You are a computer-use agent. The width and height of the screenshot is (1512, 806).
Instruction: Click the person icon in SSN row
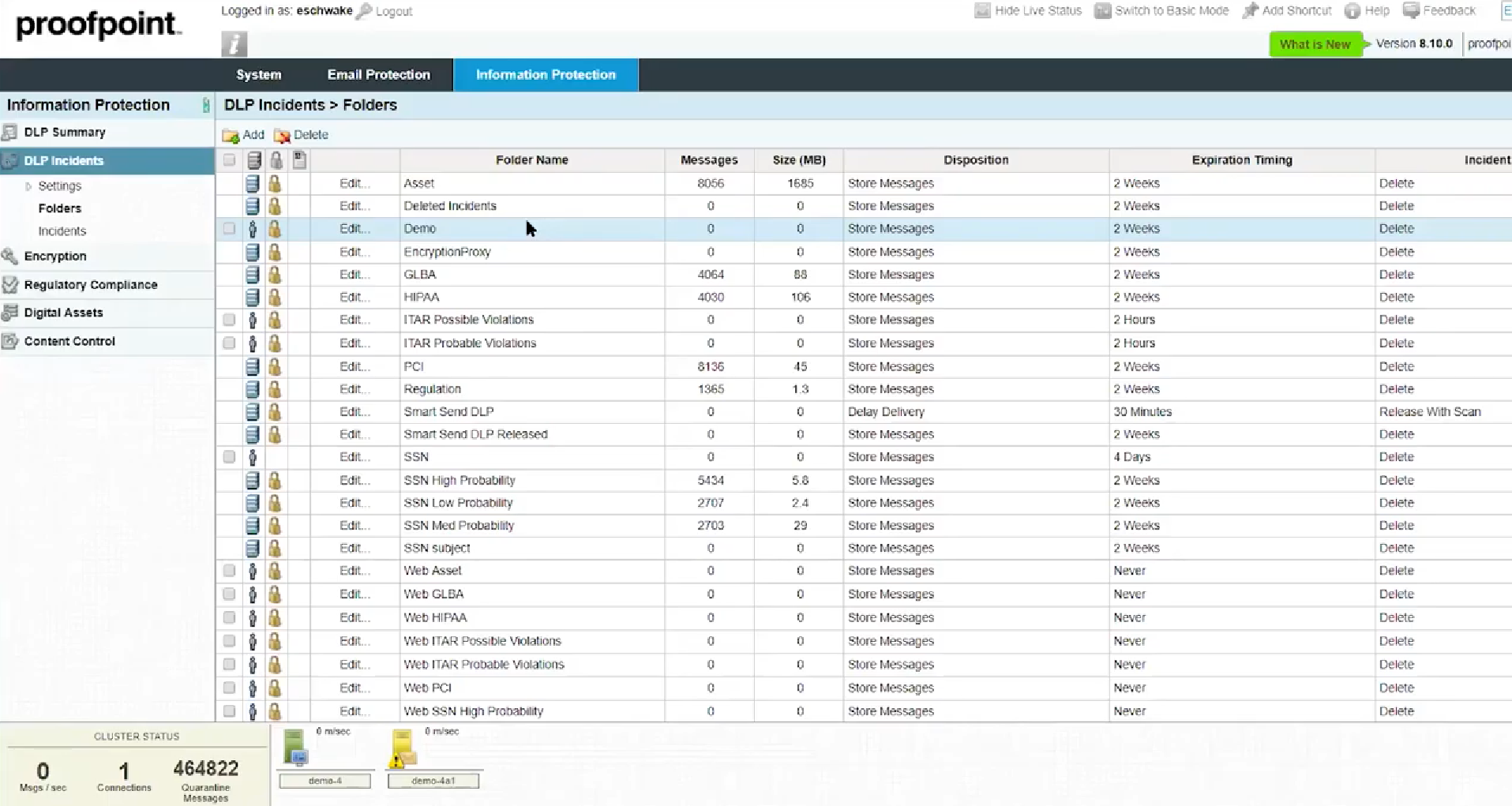(253, 457)
